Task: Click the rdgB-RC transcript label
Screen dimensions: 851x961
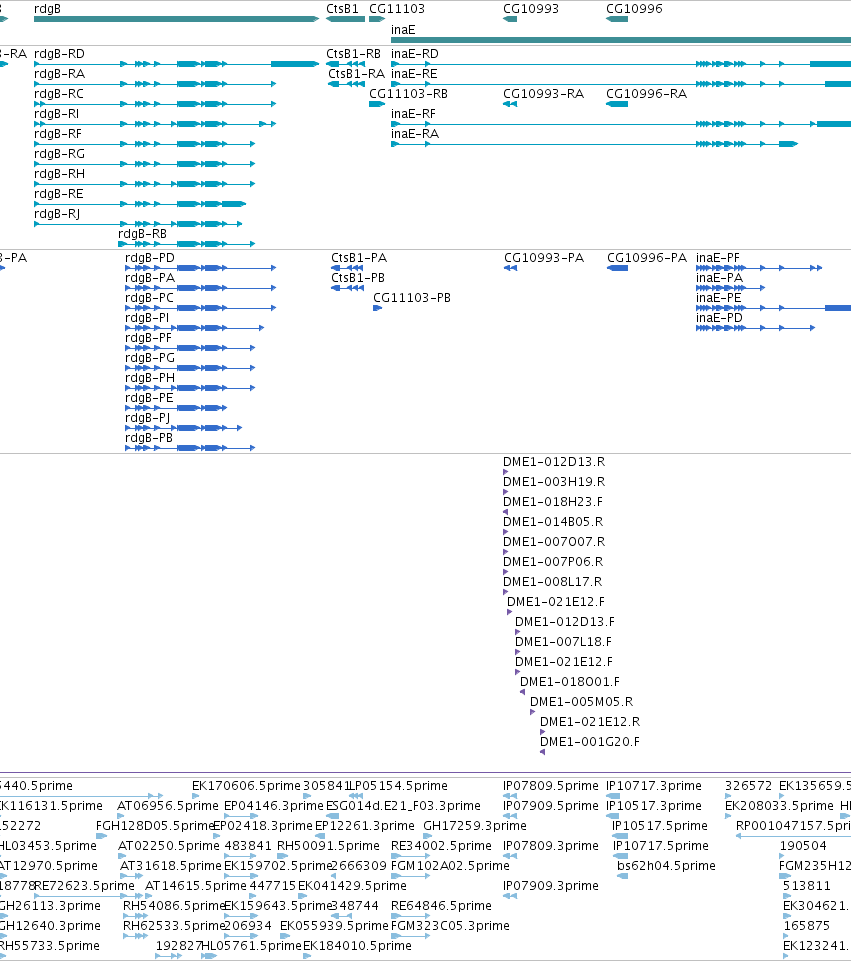Action: (x=59, y=94)
